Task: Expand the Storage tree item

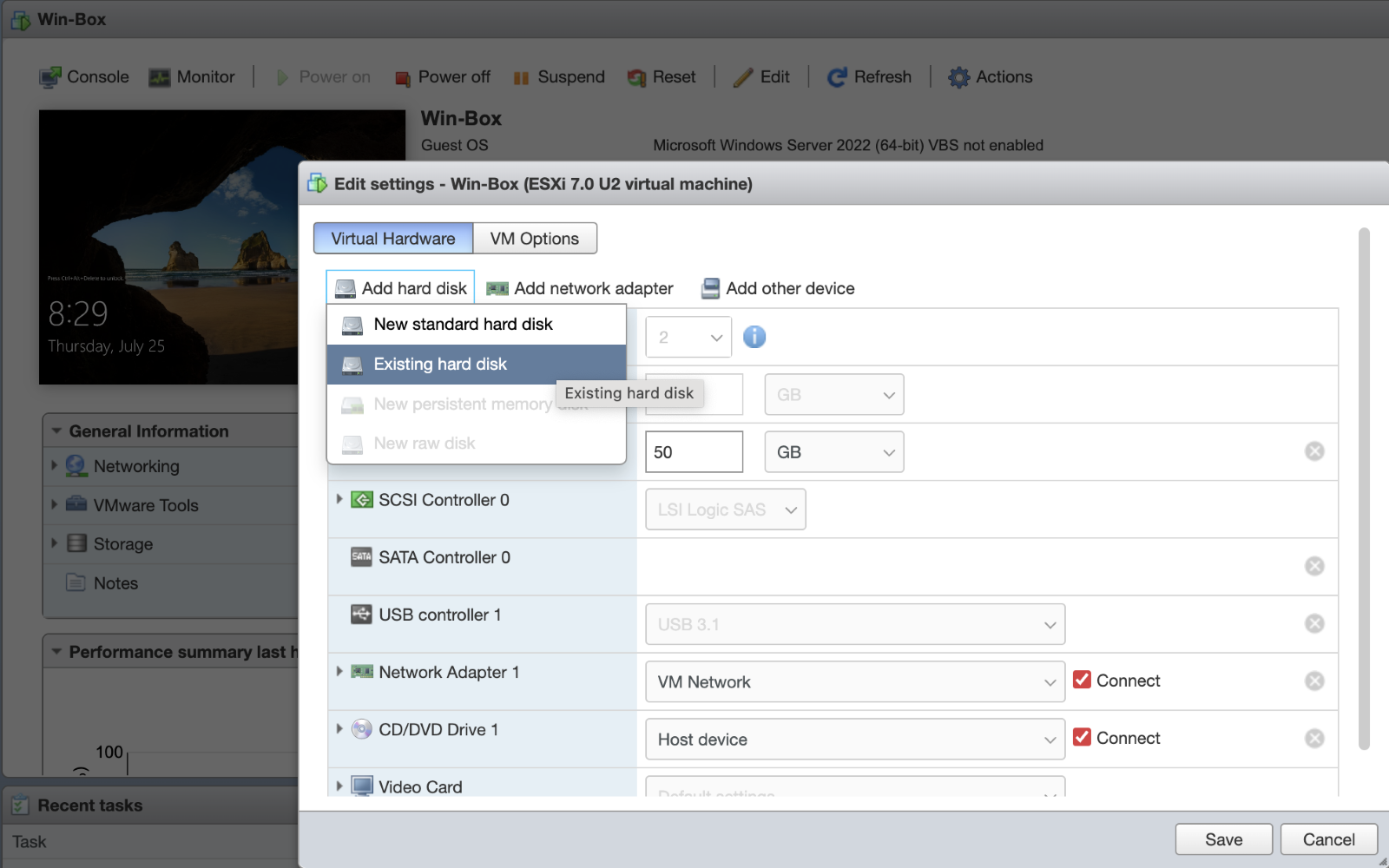Action: click(55, 543)
